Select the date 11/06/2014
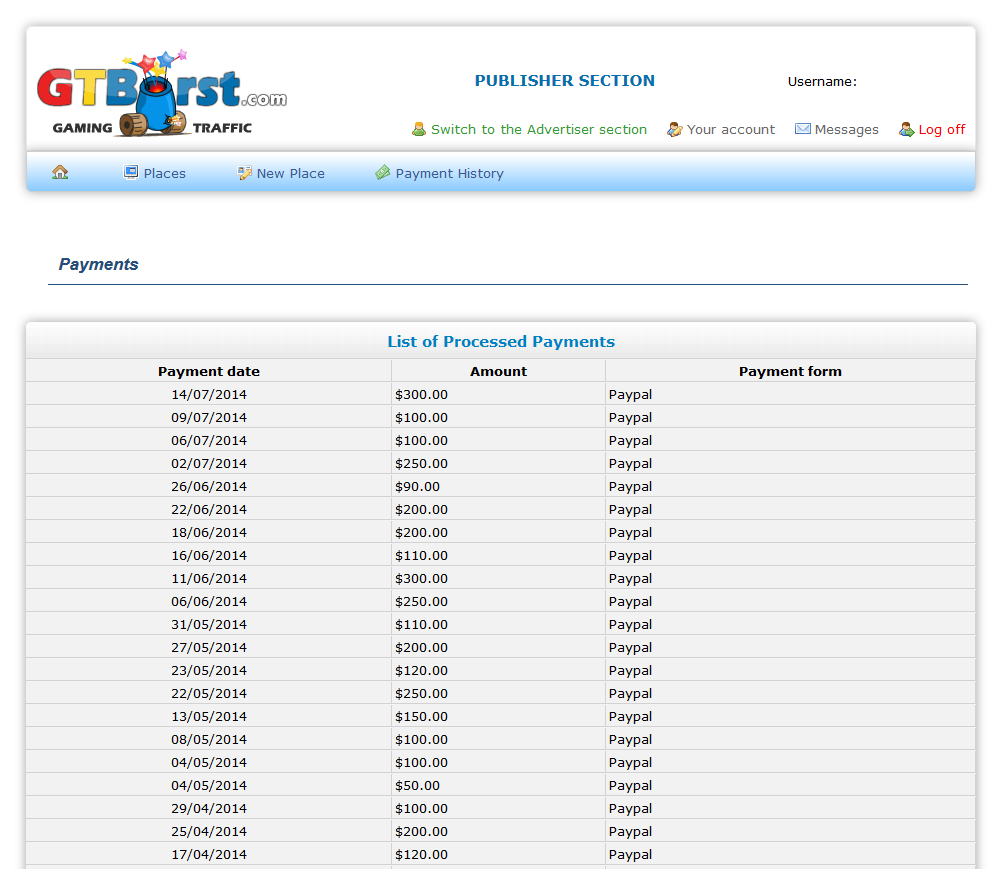This screenshot has height=869, width=1001. [209, 578]
